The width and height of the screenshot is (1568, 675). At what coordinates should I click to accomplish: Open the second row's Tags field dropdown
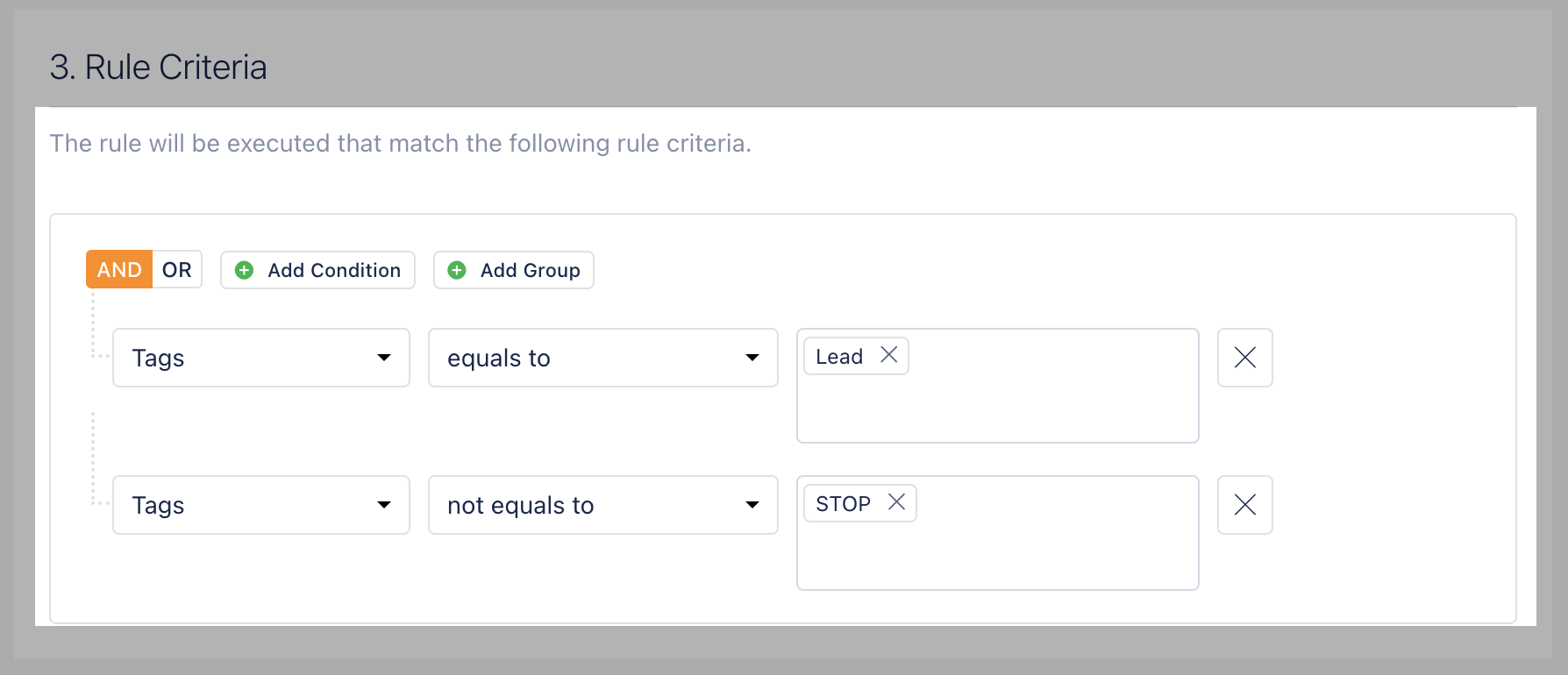coord(261,505)
